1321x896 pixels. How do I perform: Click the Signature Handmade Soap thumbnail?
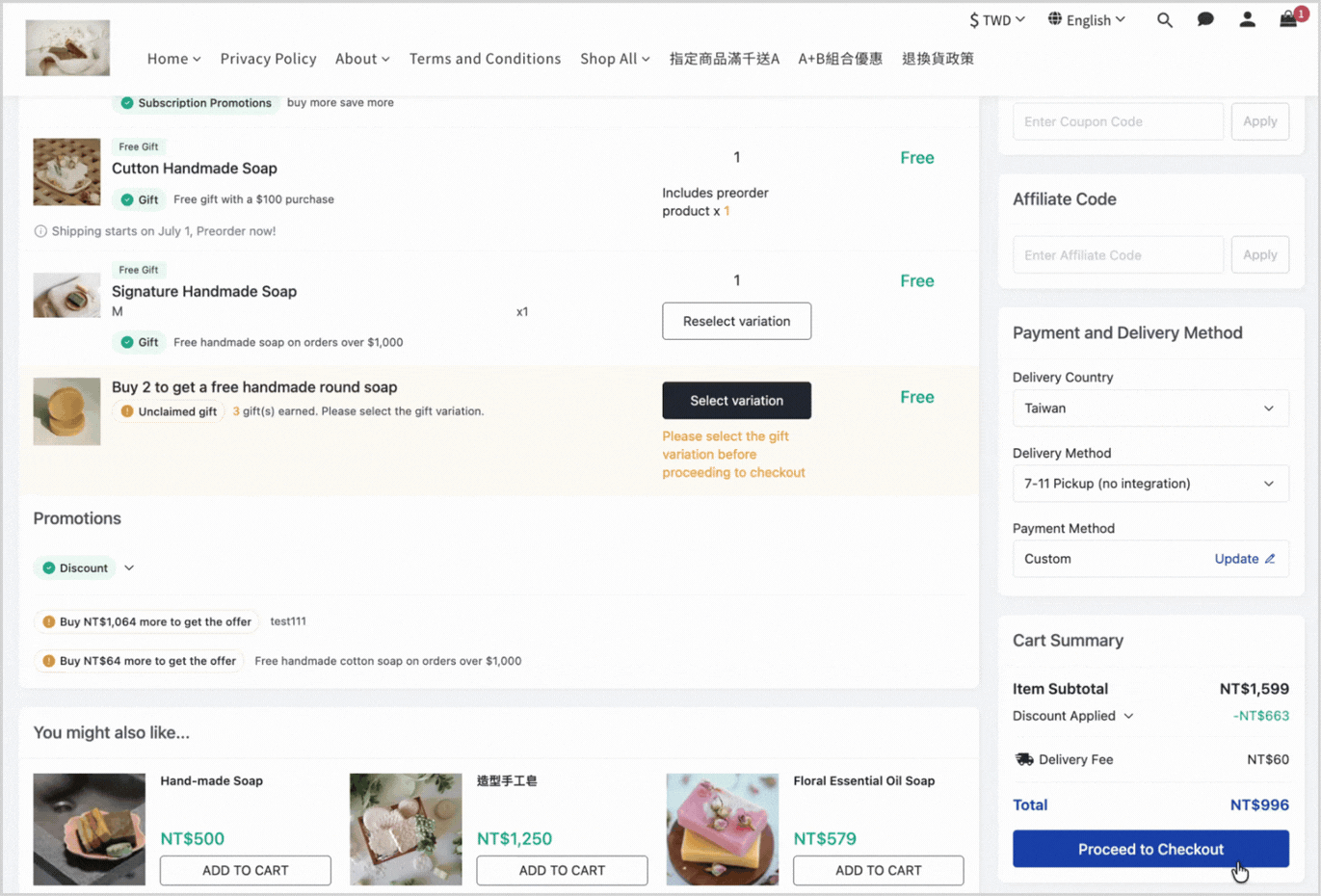click(66, 295)
